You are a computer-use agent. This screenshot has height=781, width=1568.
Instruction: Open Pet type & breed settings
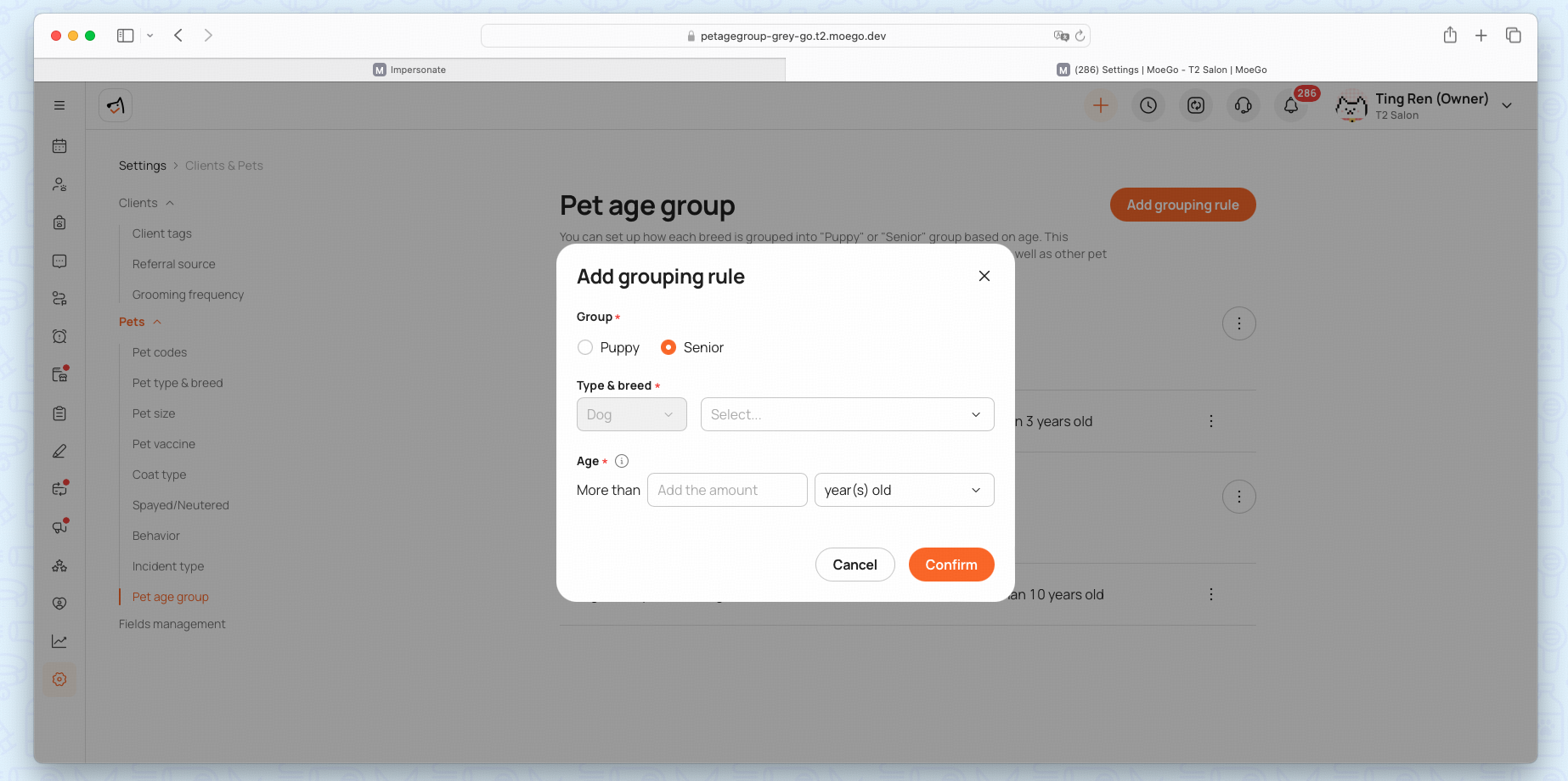[178, 383]
